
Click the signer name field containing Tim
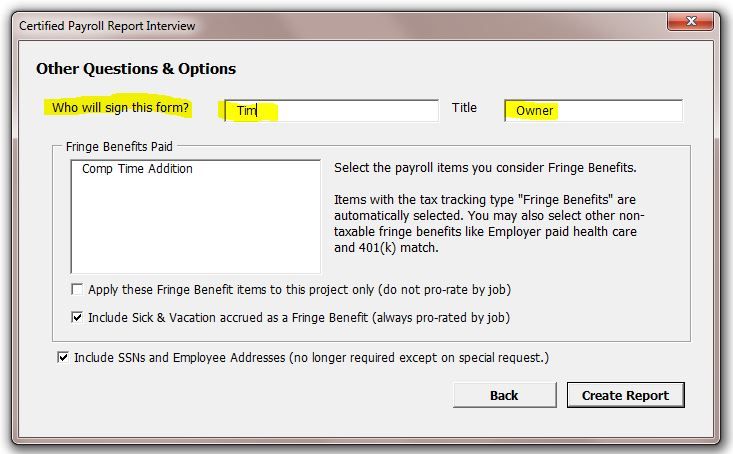tap(330, 110)
